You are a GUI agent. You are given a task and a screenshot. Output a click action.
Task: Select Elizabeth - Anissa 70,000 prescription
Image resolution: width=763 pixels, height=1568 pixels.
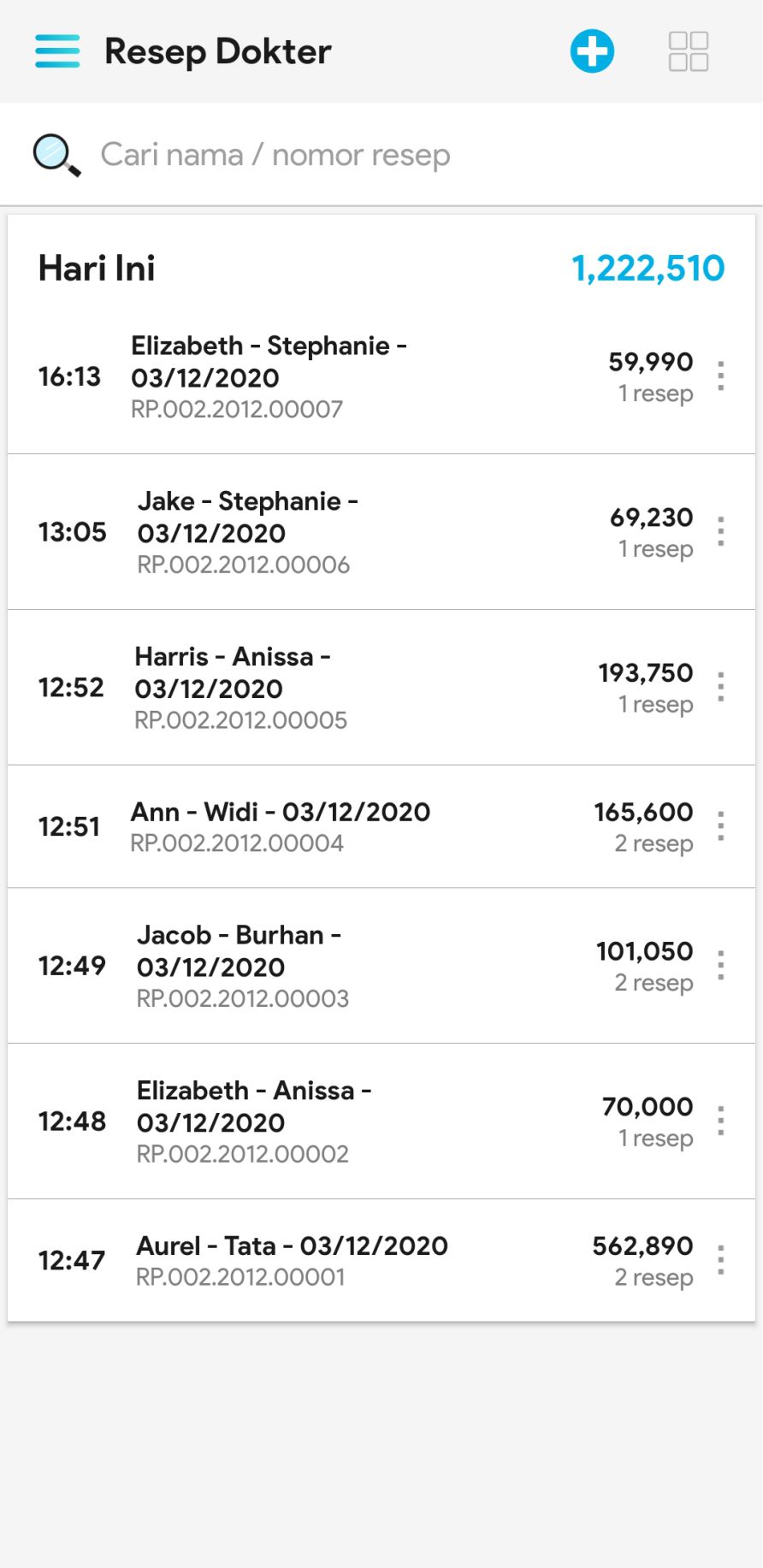(x=342, y=1121)
